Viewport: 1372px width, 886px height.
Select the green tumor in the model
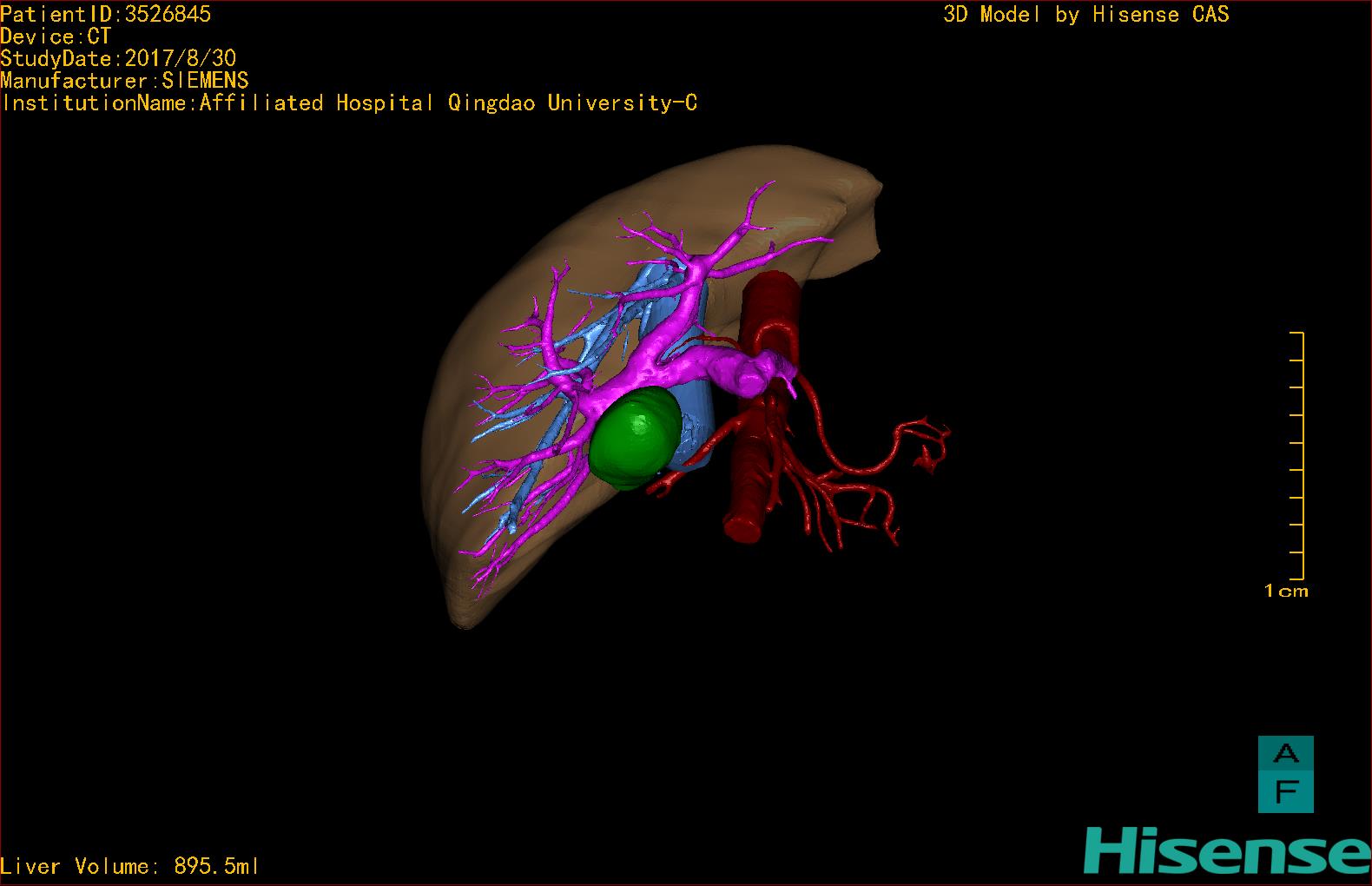tap(634, 436)
